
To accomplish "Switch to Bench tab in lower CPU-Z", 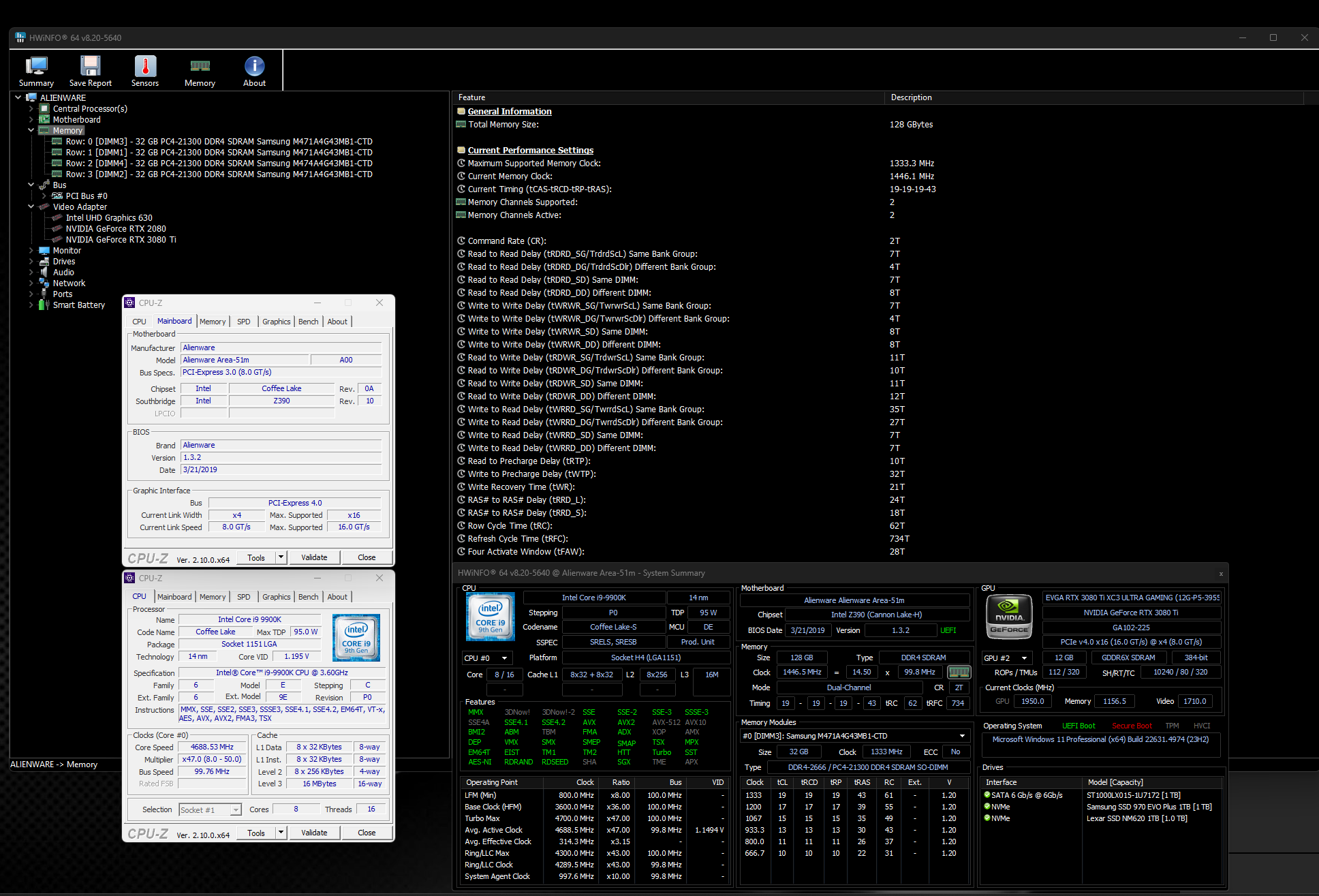I will [308, 597].
